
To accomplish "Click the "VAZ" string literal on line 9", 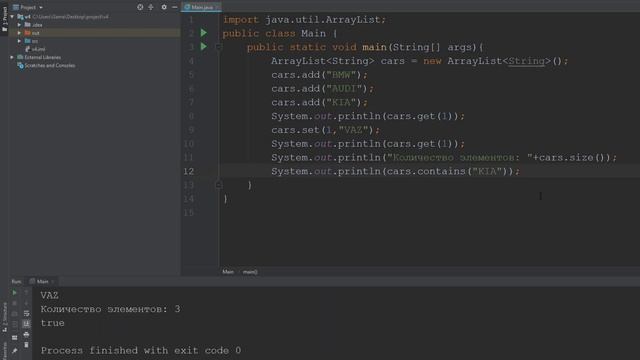I will point(353,130).
